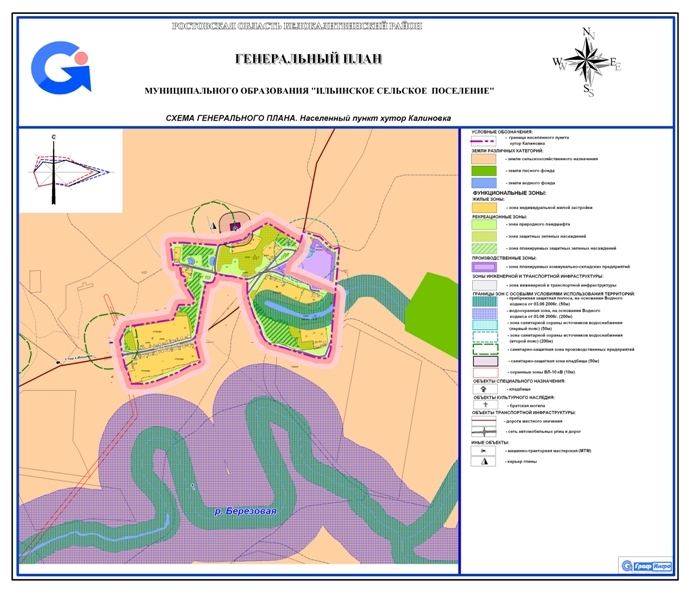Click the cemetery symbol in the legend

483,387
